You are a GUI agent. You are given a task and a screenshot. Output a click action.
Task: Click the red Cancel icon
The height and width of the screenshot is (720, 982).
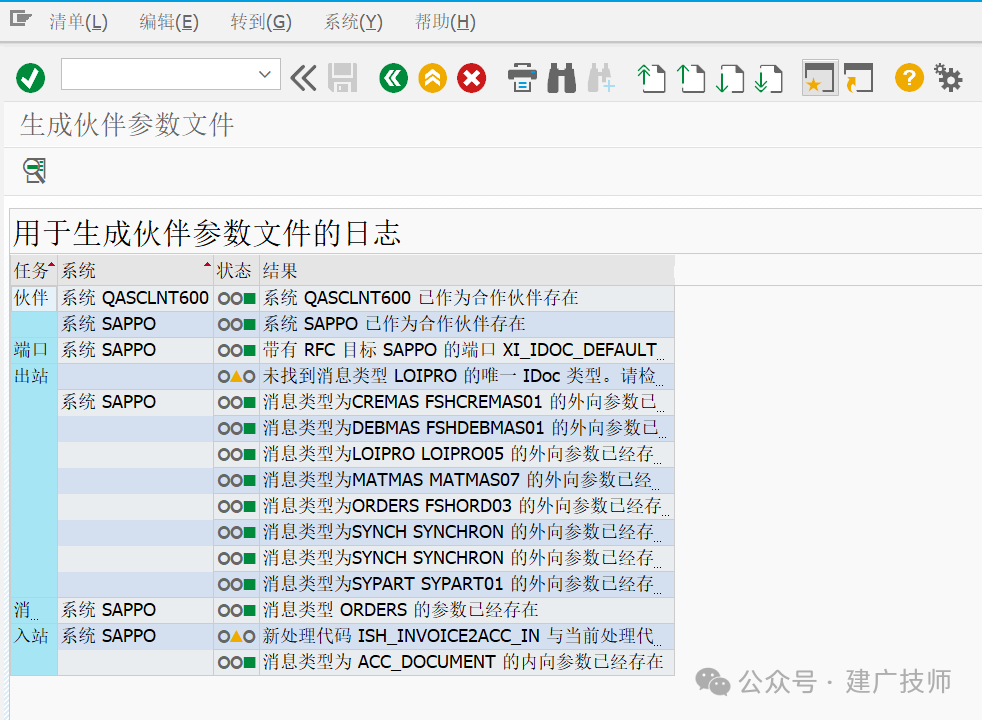pyautogui.click(x=472, y=78)
